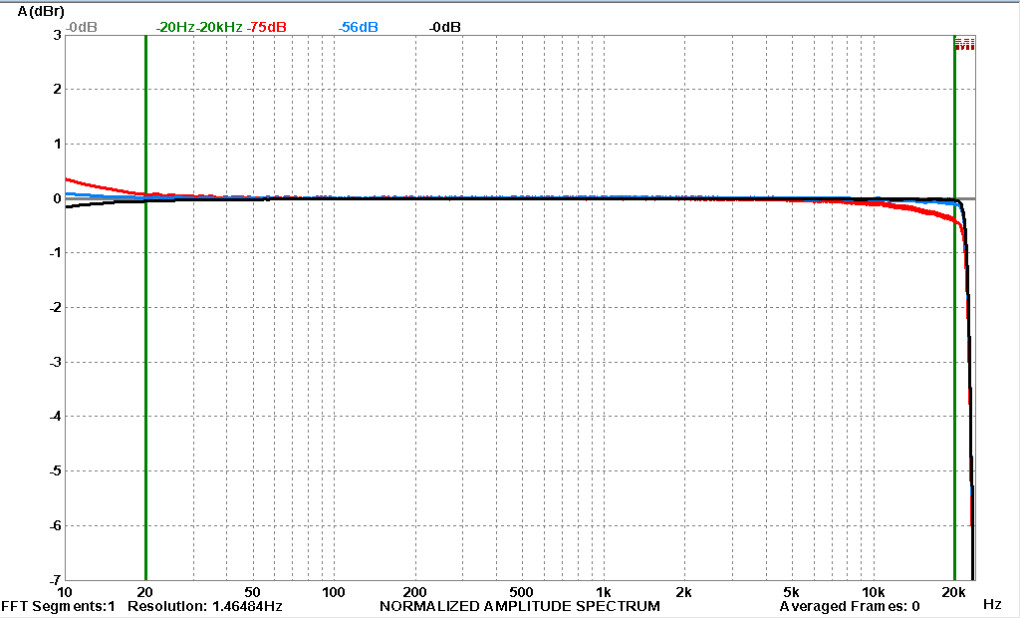Screen dimensions: 1020x618
Task: Click the red MI marker icon
Action: click(964, 44)
